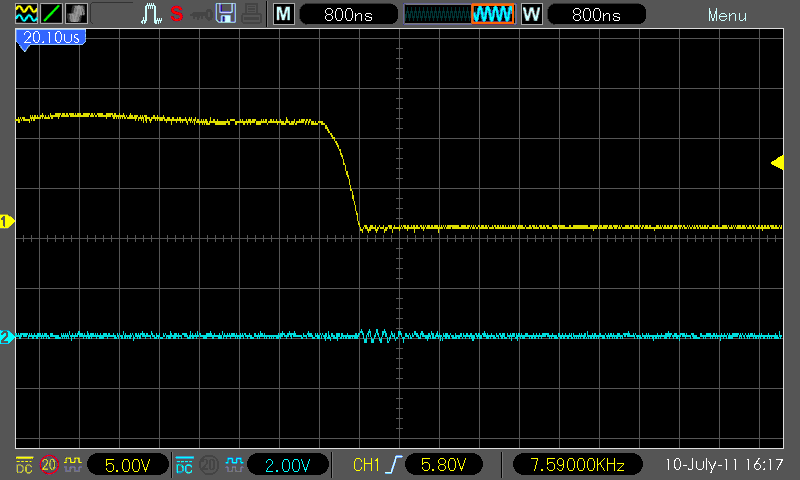Image resolution: width=800 pixels, height=480 pixels.
Task: Click the green diagonal line icon
Action: (51, 14)
